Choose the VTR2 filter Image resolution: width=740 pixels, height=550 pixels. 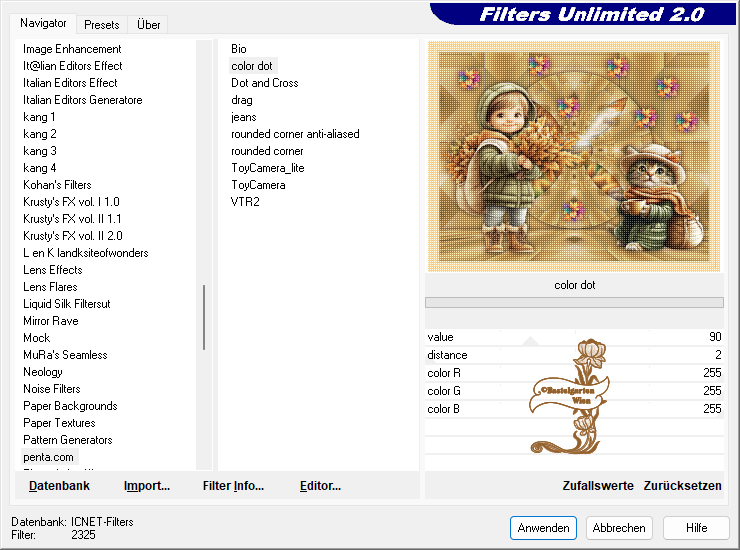(x=245, y=202)
